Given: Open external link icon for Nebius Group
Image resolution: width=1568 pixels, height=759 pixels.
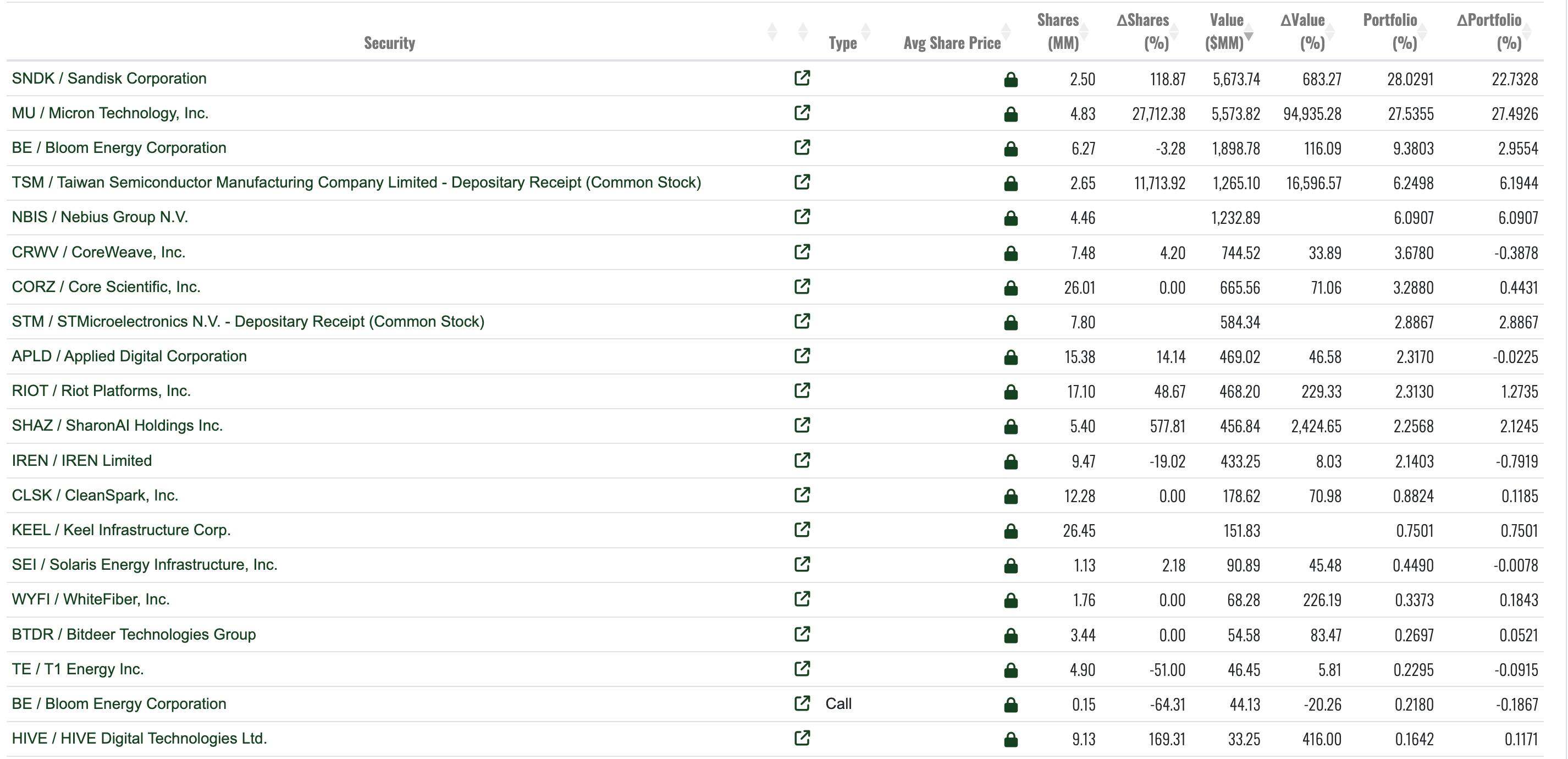Looking at the screenshot, I should 802,217.
